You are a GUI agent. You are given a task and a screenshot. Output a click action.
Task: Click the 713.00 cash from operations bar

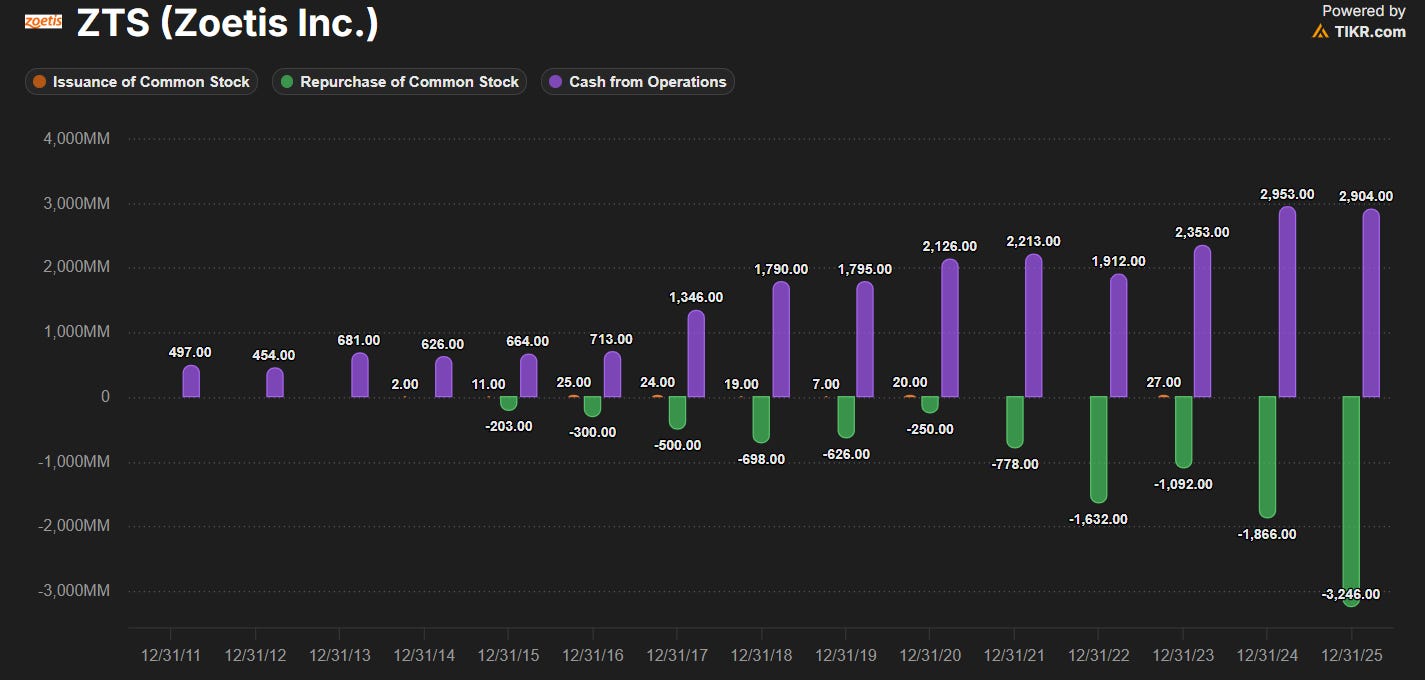tap(613, 374)
